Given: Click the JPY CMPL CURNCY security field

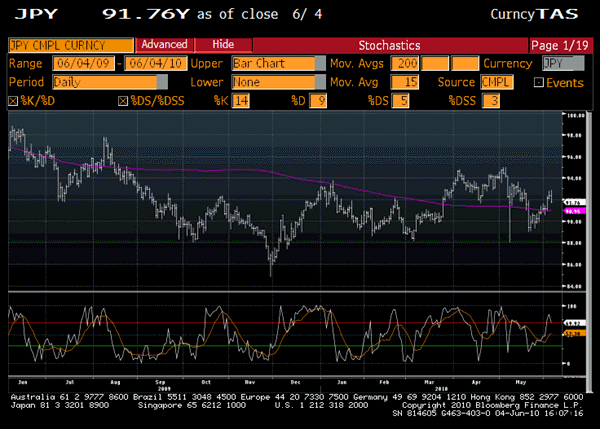Looking at the screenshot, I should click(x=70, y=45).
